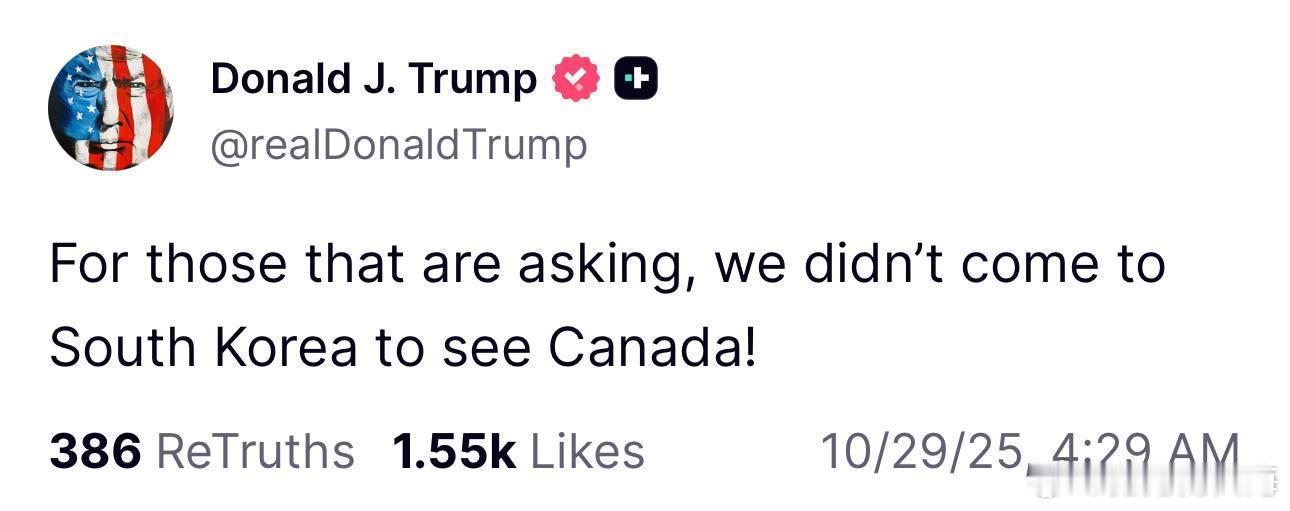Click the "Likes" label
The height and width of the screenshot is (511, 1290).
click(587, 451)
